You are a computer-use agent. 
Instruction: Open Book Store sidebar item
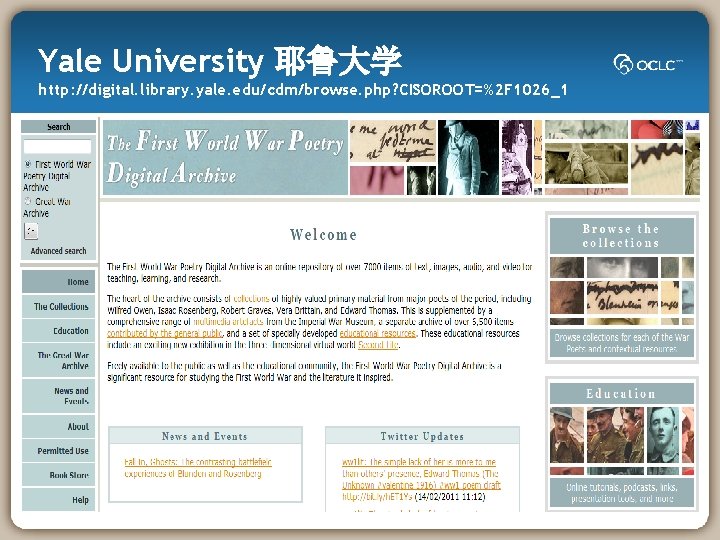click(x=59, y=475)
